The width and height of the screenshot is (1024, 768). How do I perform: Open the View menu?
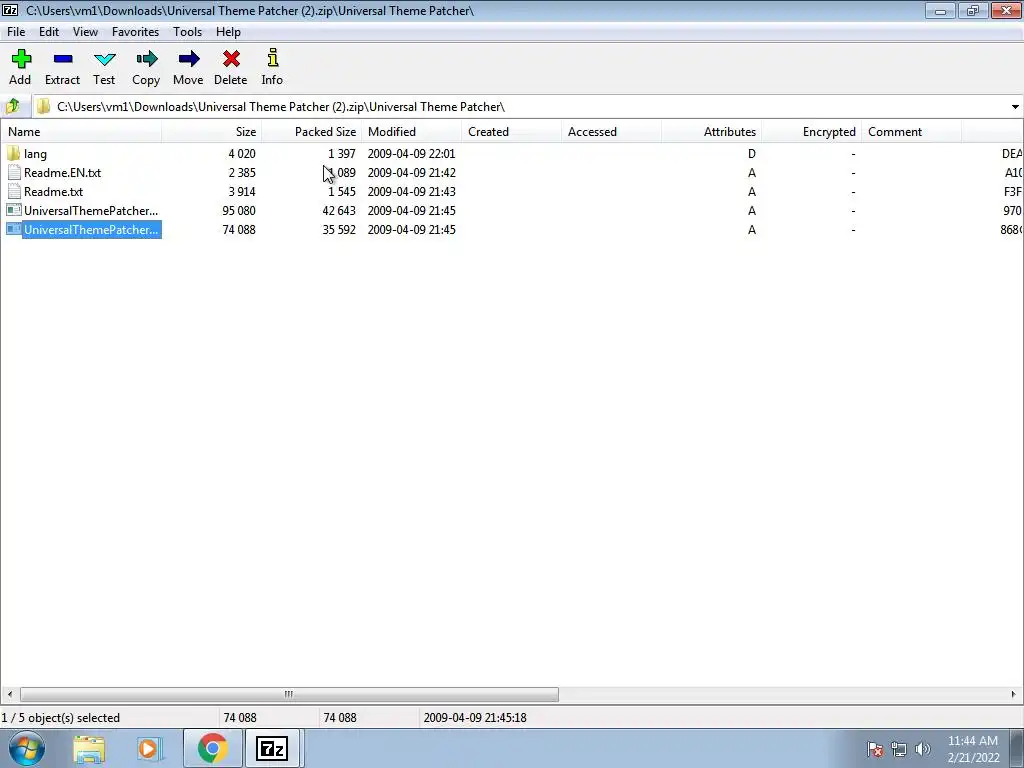85,31
